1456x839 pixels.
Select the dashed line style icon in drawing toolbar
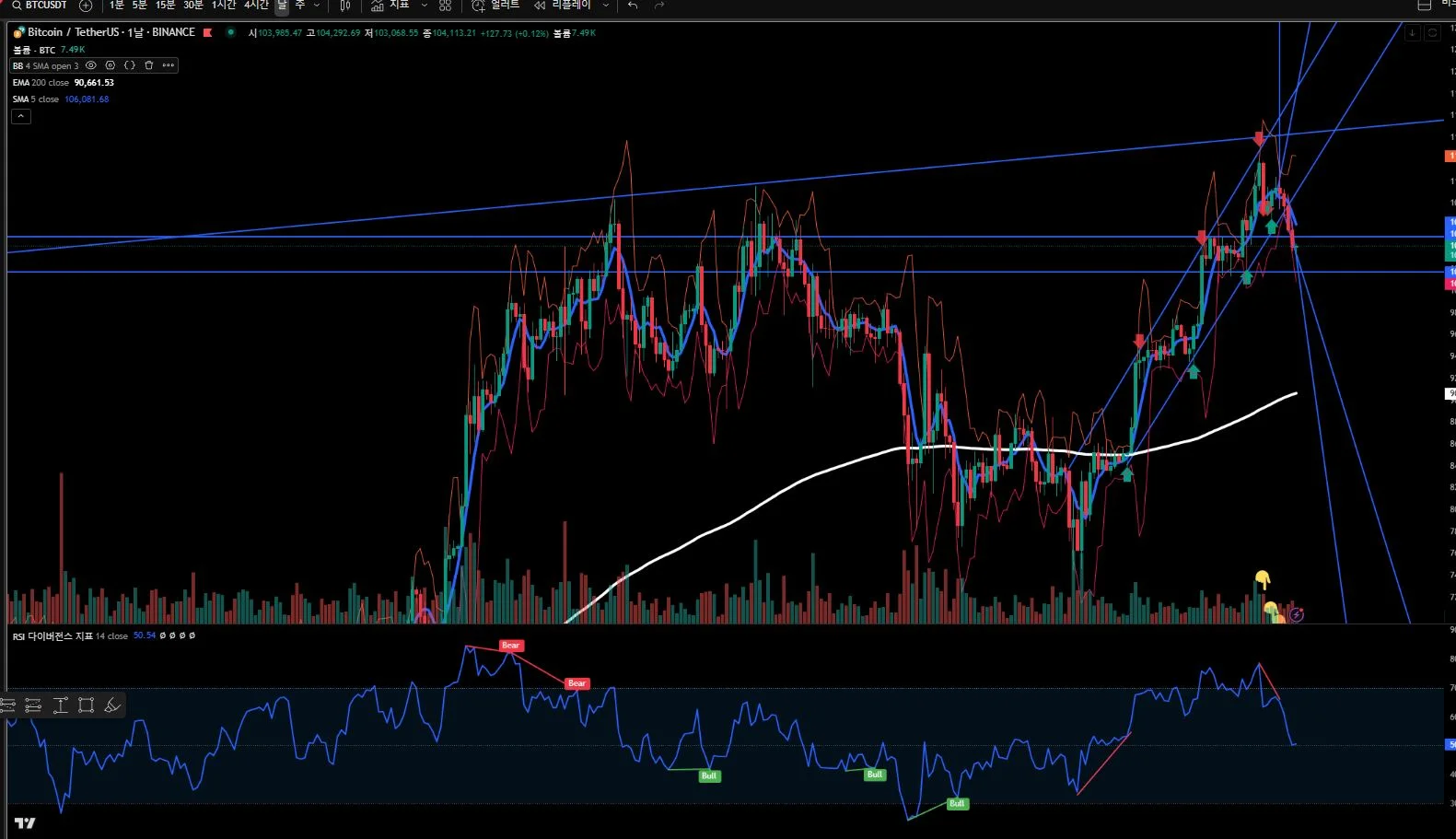click(33, 705)
